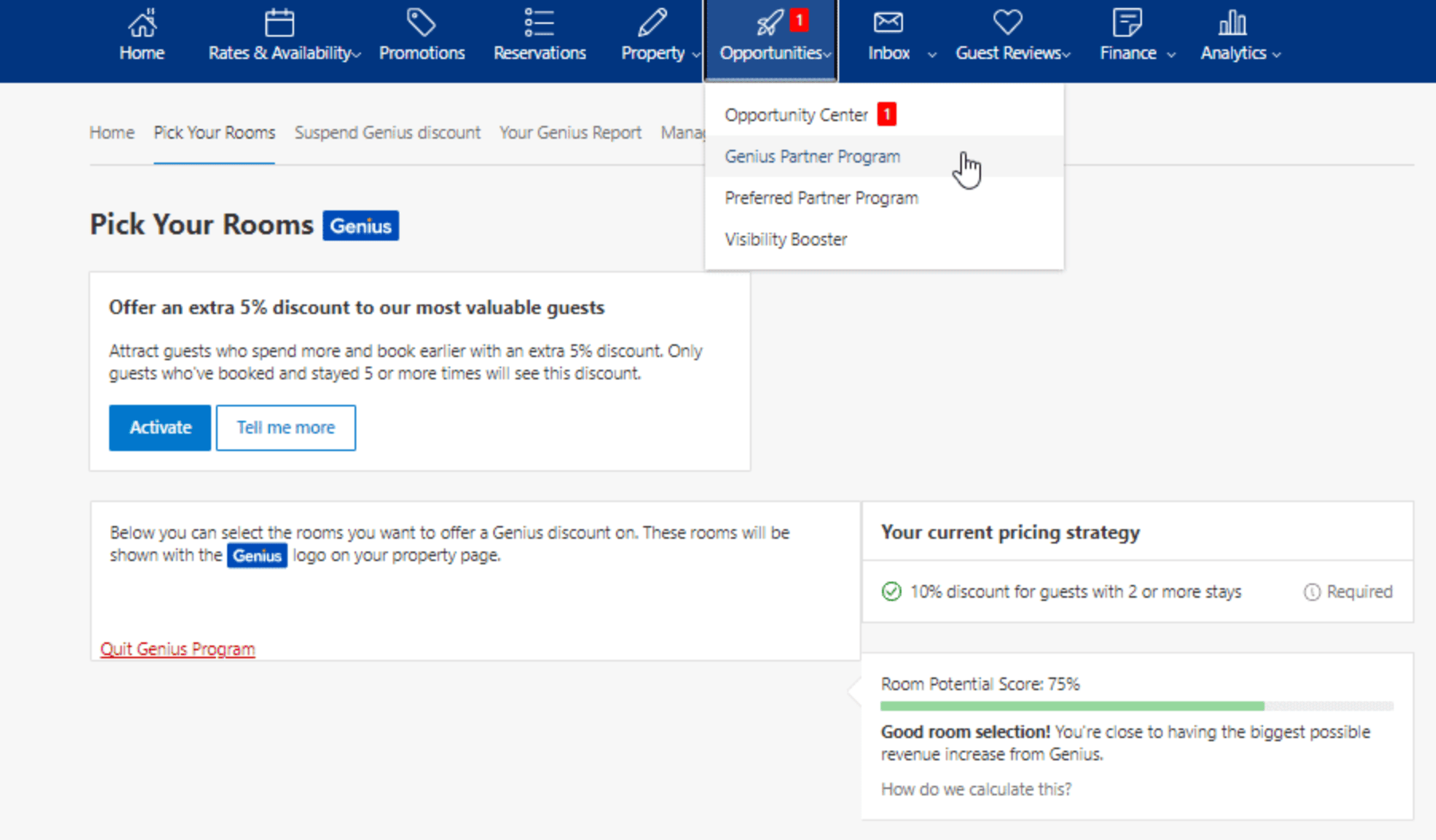Image resolution: width=1436 pixels, height=840 pixels.
Task: Open the Inbox envelope icon
Action: pyautogui.click(x=888, y=21)
